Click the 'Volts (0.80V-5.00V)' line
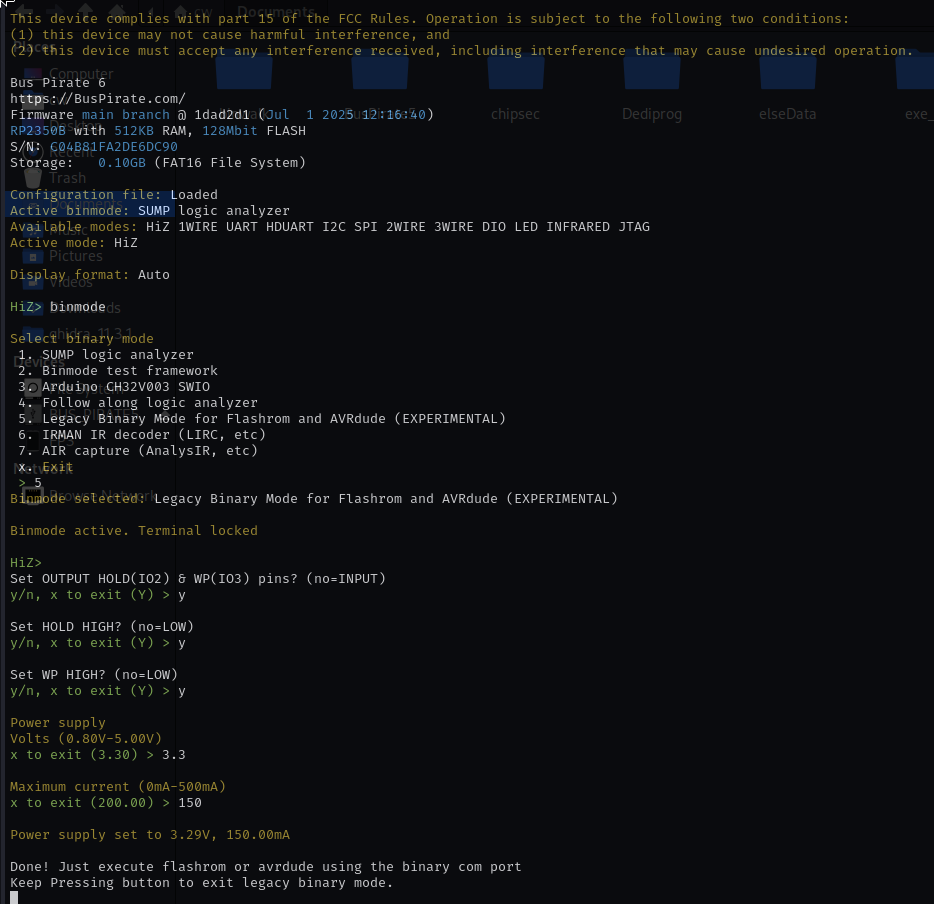The width and height of the screenshot is (934, 904). tap(86, 738)
